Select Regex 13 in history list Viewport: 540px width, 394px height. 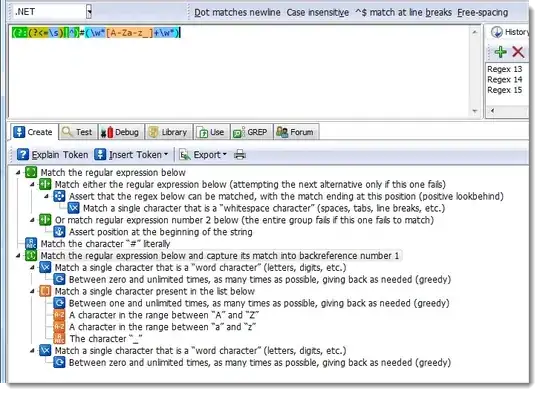[505, 69]
